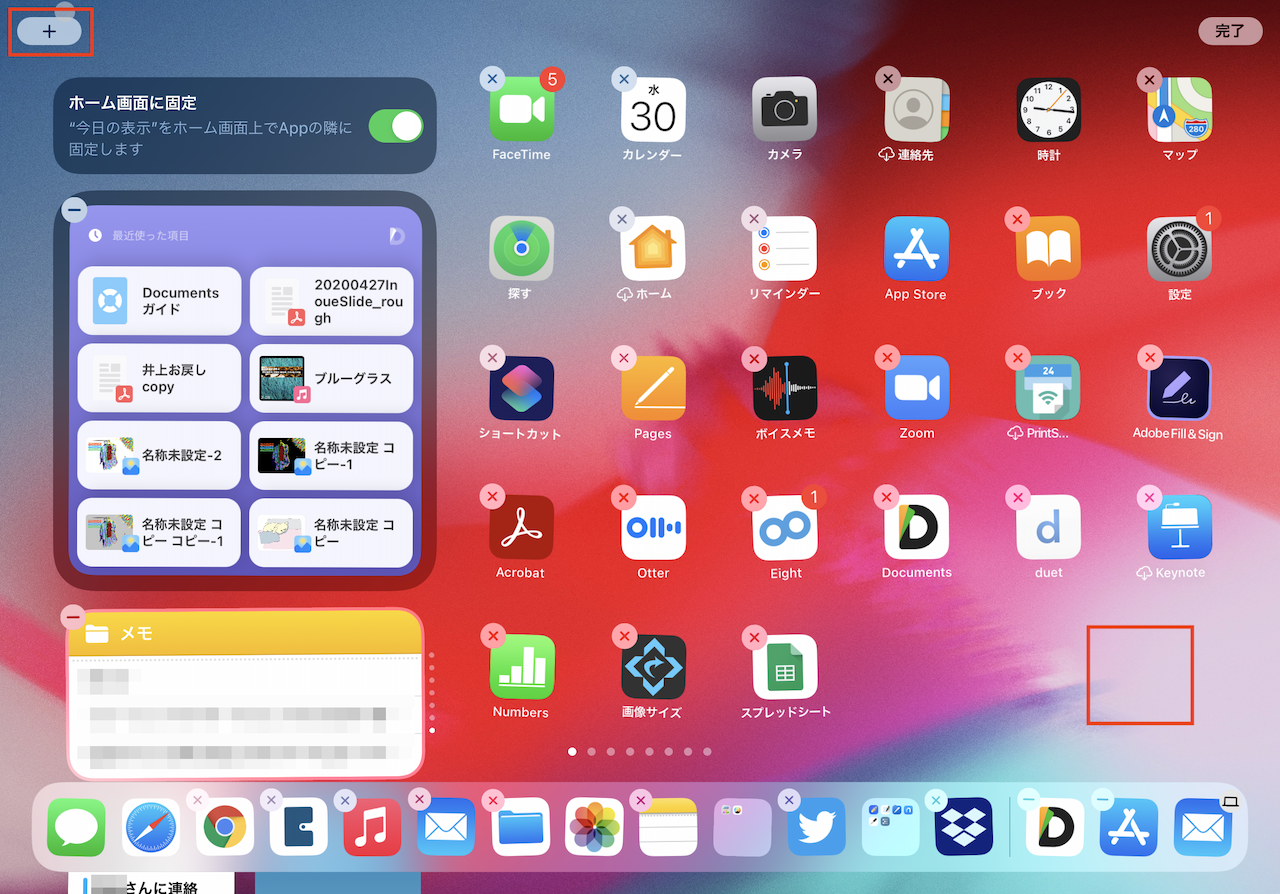The width and height of the screenshot is (1280, 894).
Task: Remove the recent documents widget with minus button
Action: coord(74,210)
